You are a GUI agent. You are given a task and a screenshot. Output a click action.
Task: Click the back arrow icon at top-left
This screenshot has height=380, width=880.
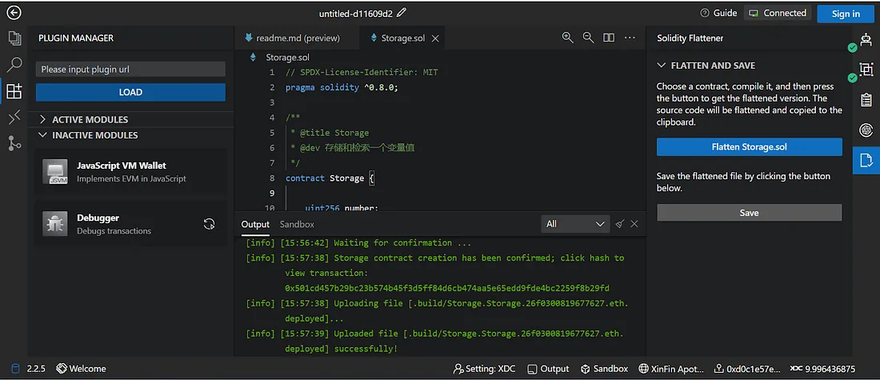(13, 13)
